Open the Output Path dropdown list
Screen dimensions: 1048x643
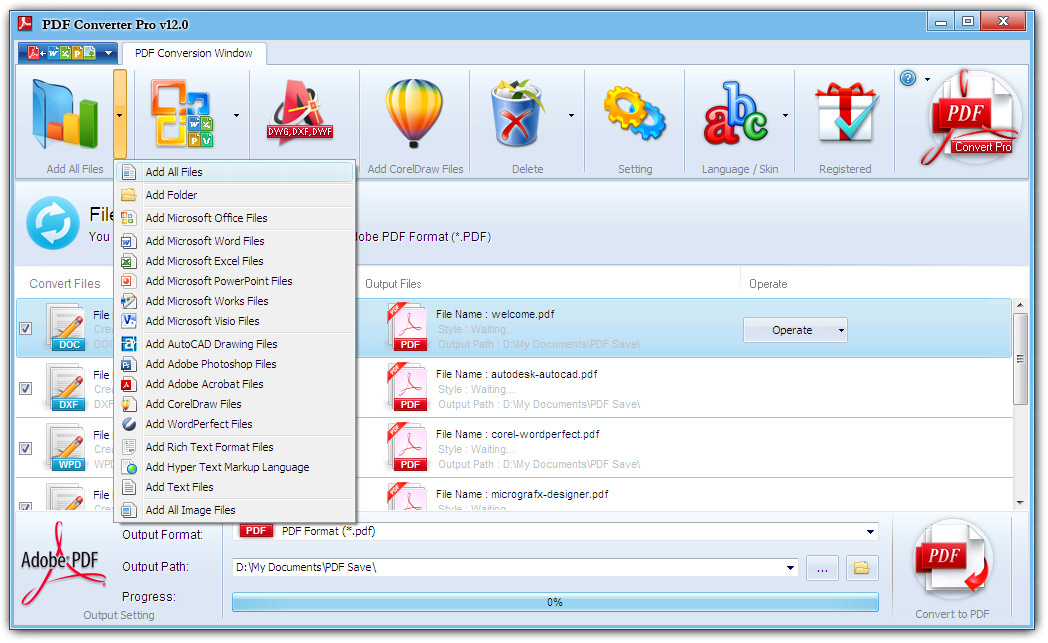tap(791, 568)
